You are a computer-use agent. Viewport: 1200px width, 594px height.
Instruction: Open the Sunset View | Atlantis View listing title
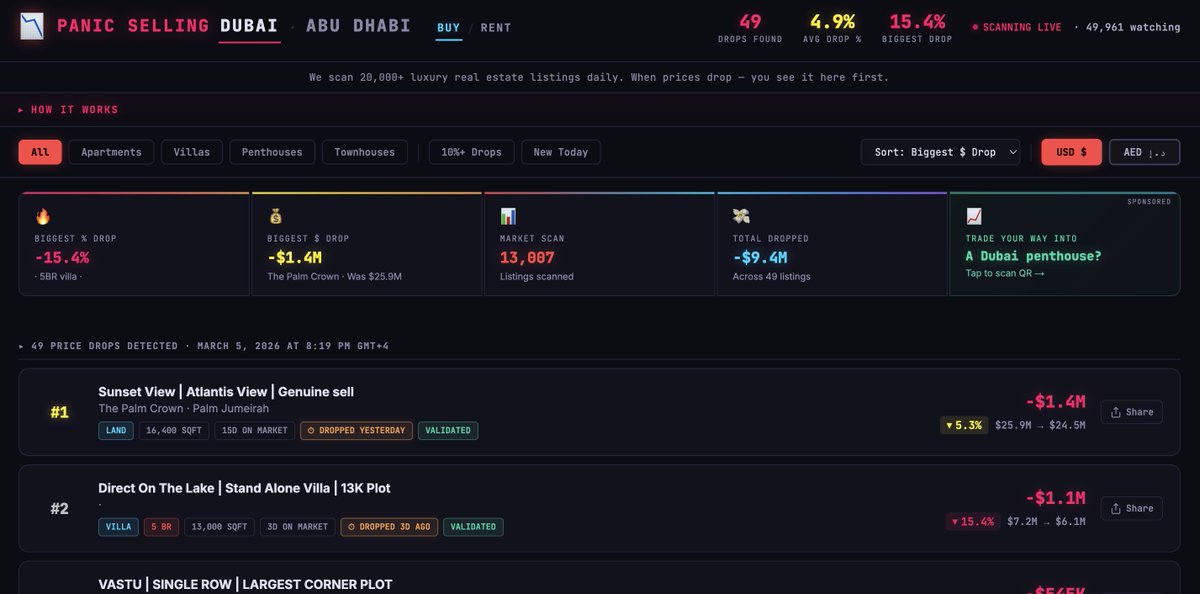tap(226, 392)
